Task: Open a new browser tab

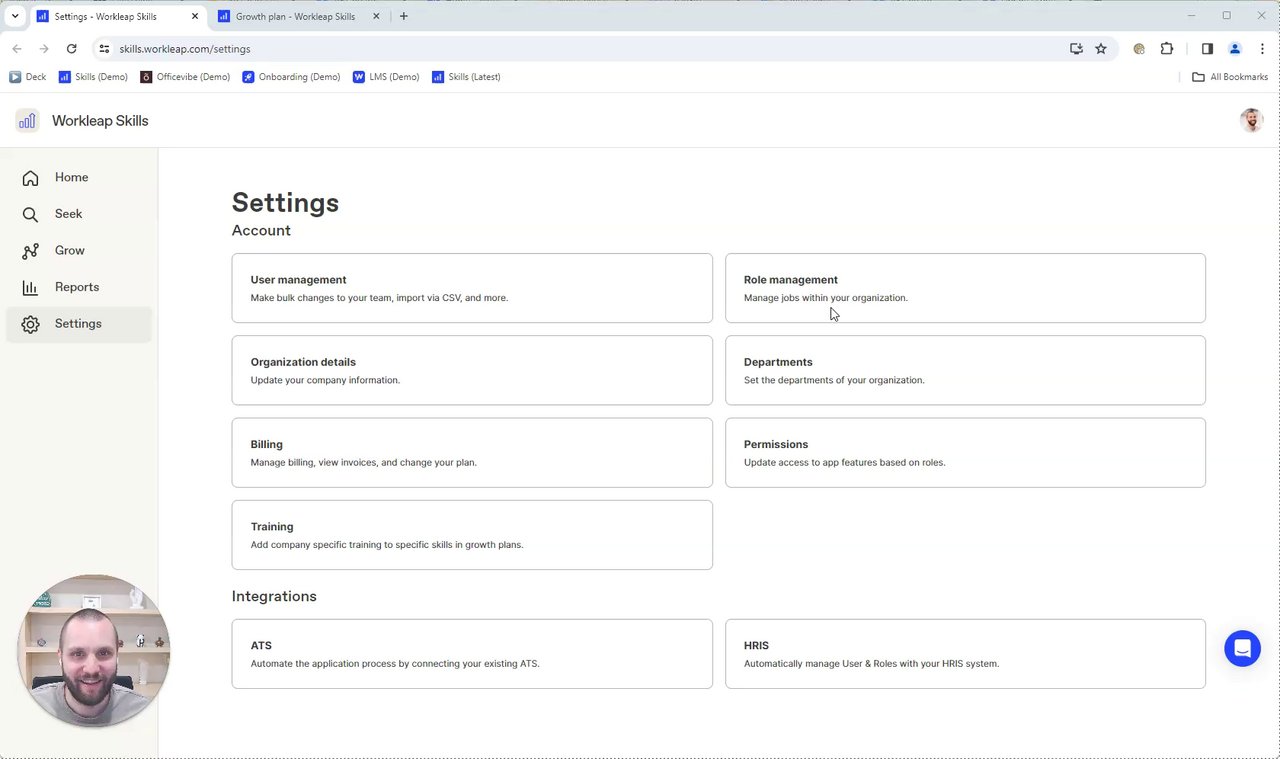Action: click(404, 16)
